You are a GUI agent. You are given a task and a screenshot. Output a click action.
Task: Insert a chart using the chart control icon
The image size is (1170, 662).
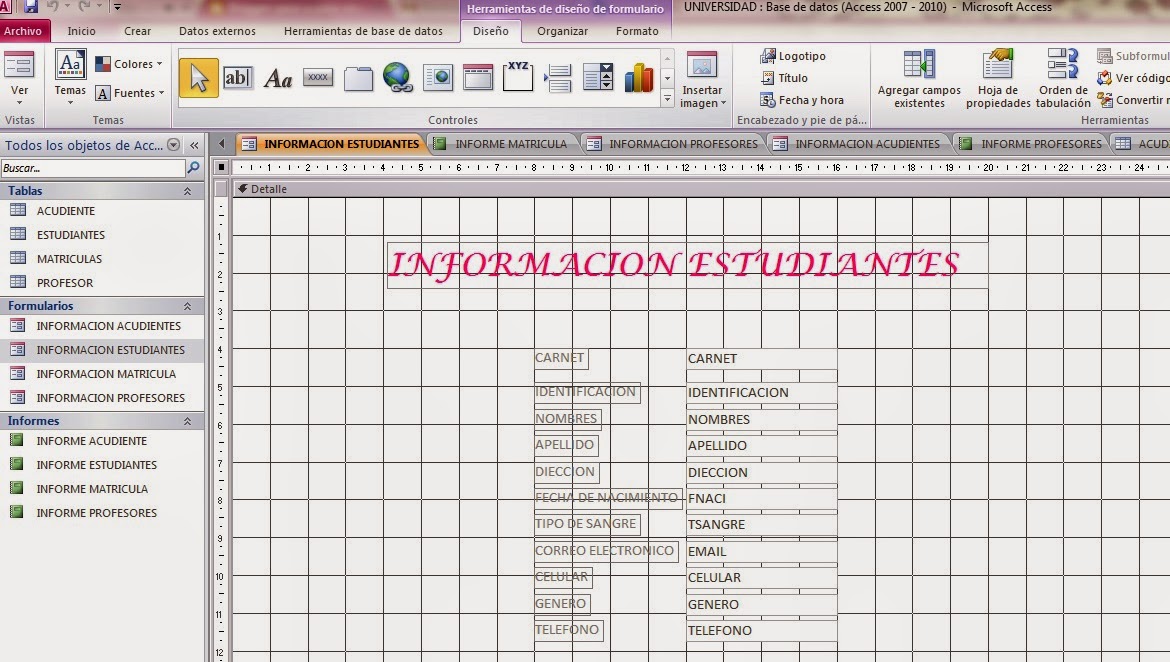[638, 77]
